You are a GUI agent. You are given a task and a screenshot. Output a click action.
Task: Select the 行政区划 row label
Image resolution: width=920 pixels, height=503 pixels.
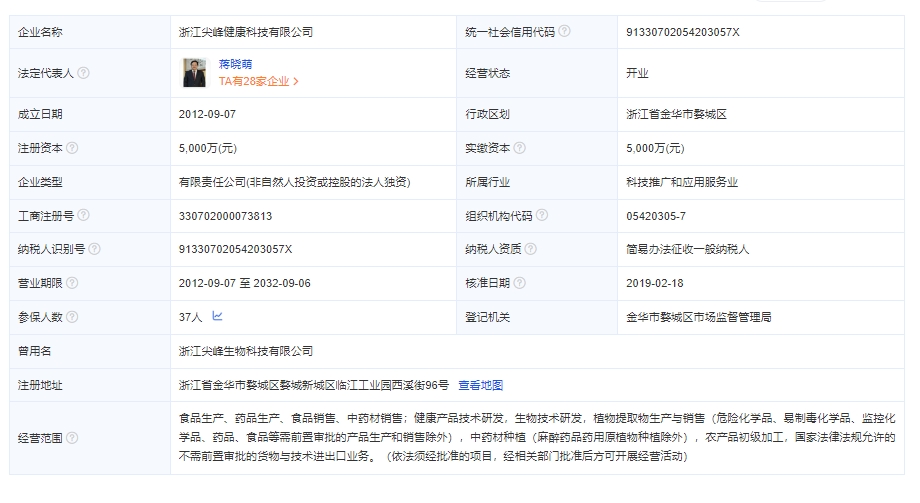(x=488, y=114)
